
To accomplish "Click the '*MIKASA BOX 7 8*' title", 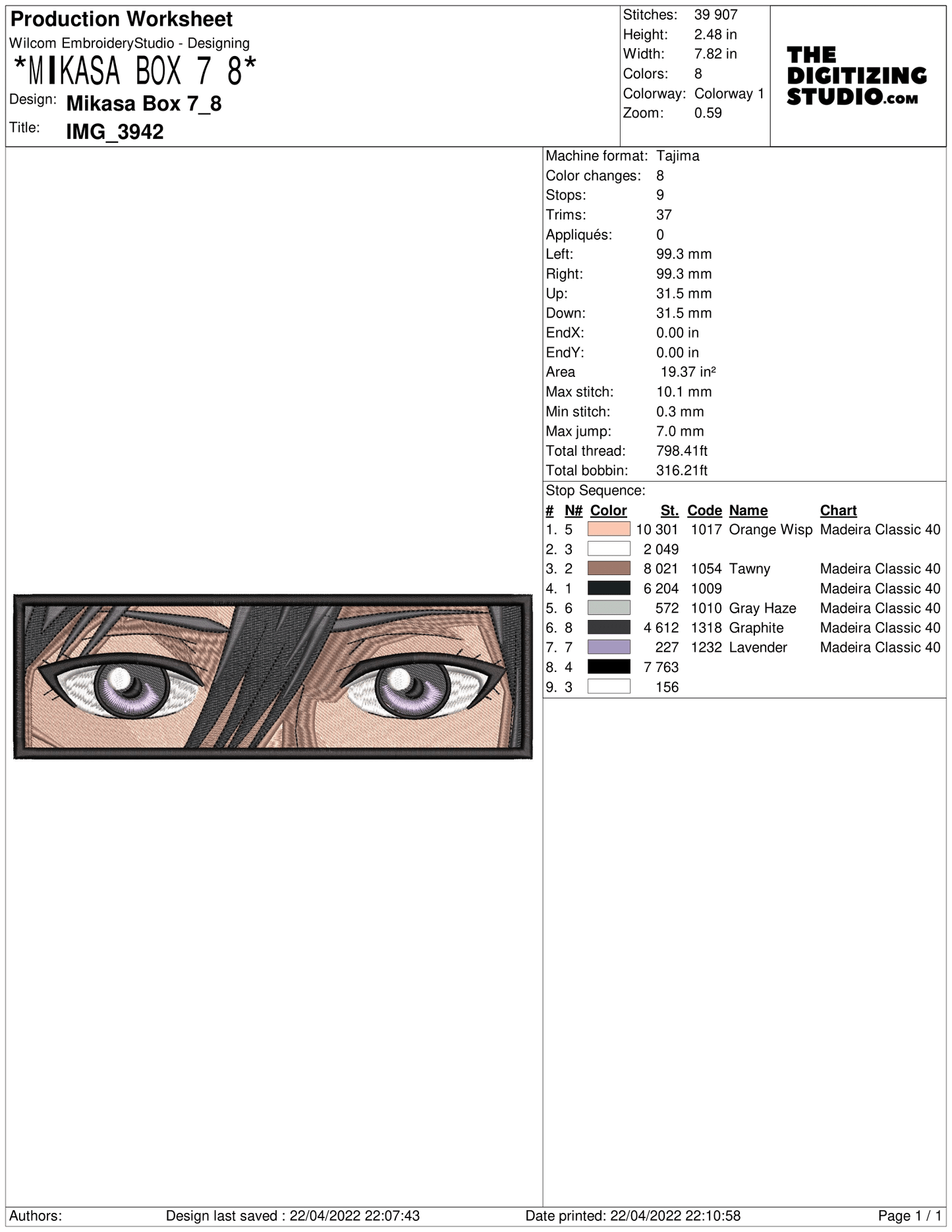I will tap(134, 71).
